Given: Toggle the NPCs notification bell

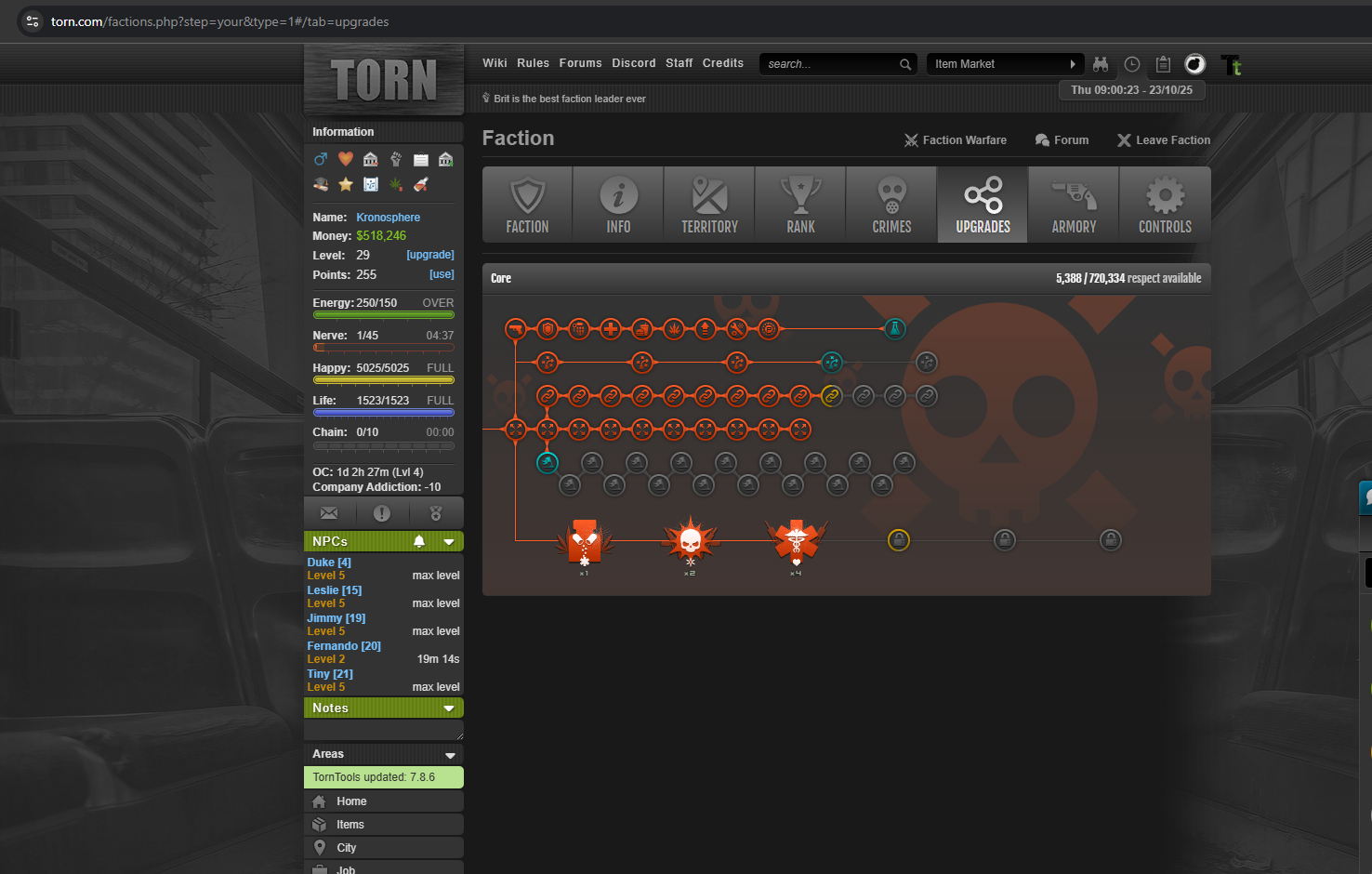Looking at the screenshot, I should [x=419, y=541].
